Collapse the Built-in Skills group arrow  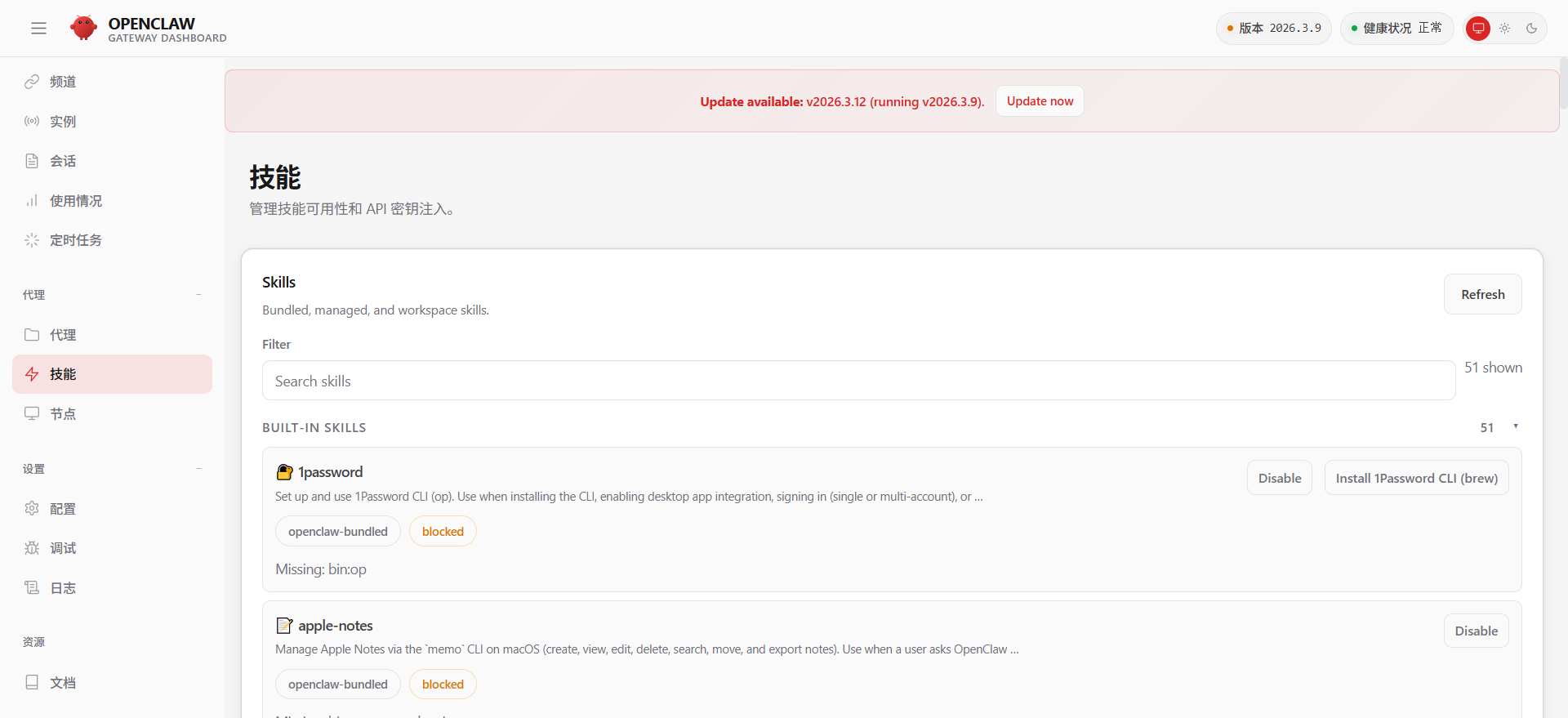(1516, 426)
